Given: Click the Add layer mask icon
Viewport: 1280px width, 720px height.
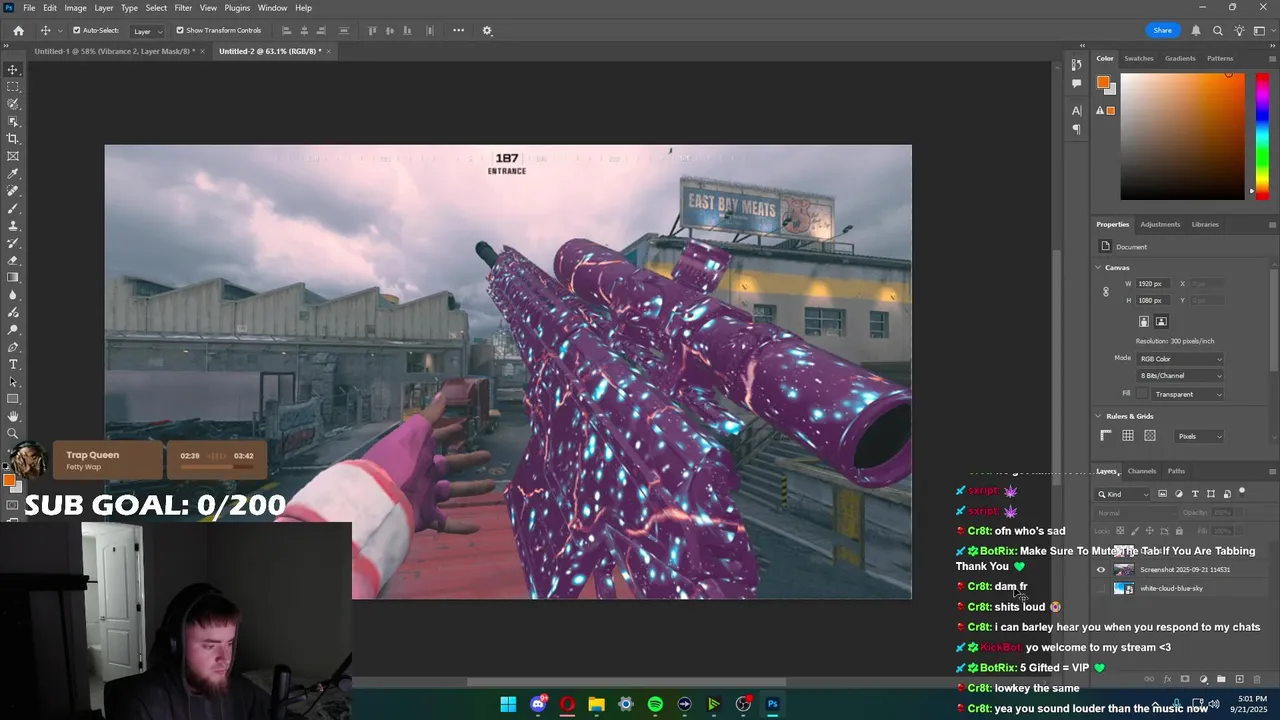Looking at the screenshot, I should [x=1185, y=679].
